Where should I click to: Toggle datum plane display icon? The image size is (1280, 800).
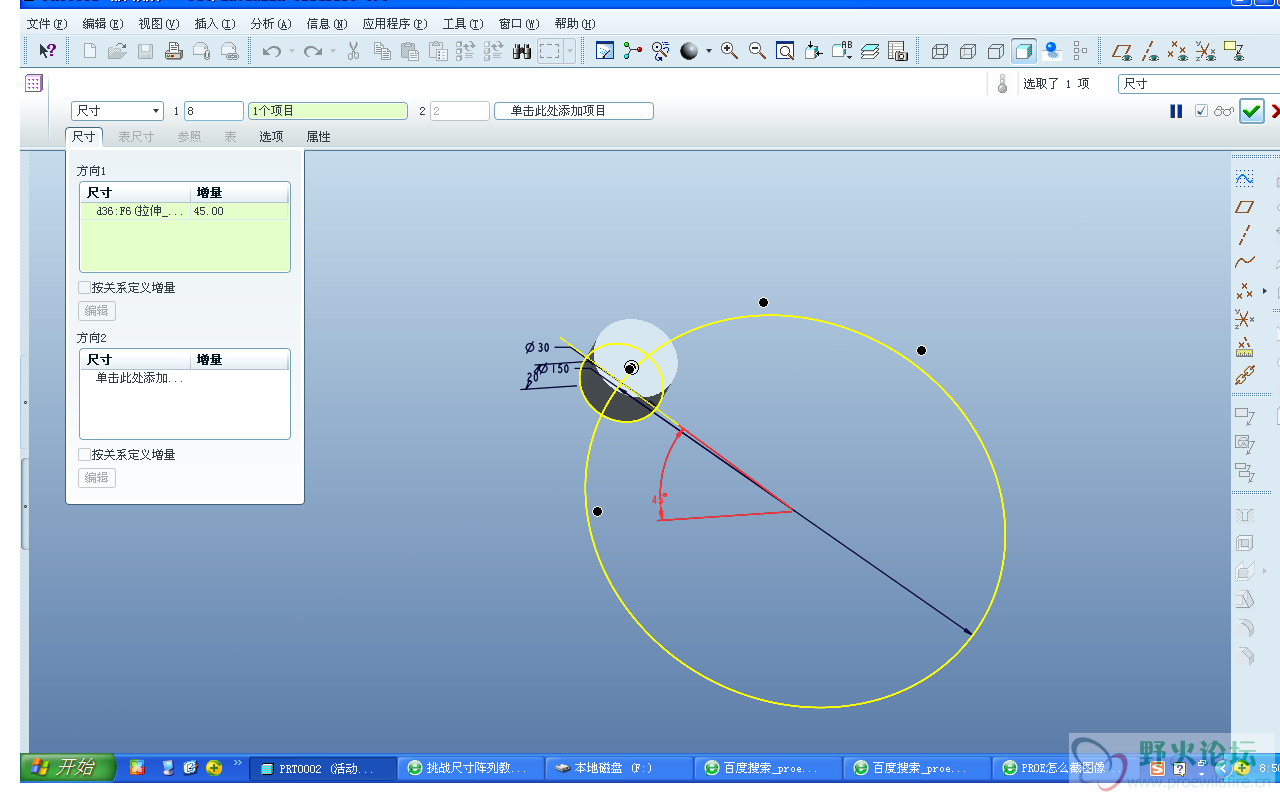pyautogui.click(x=1122, y=51)
